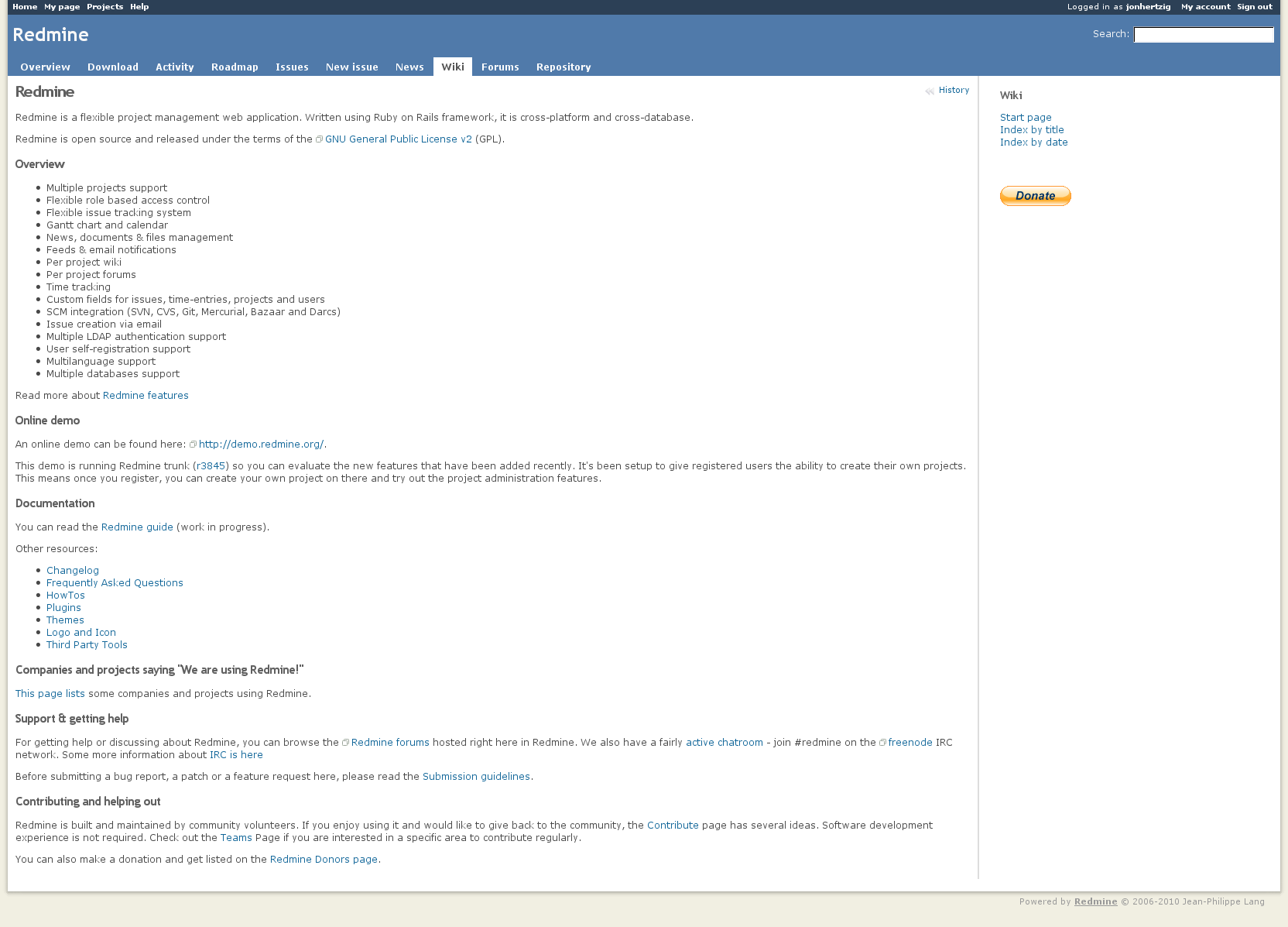Select the Wiki tab
1288x927 pixels.
(x=453, y=67)
